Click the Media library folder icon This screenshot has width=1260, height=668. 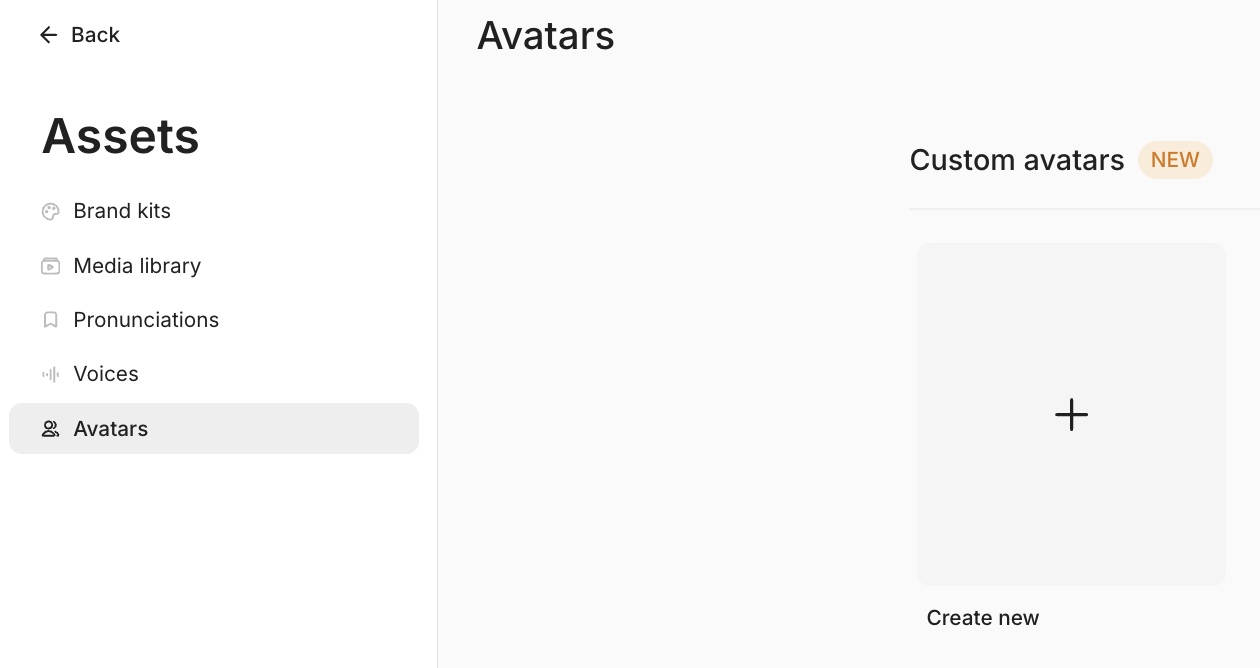pyautogui.click(x=50, y=266)
